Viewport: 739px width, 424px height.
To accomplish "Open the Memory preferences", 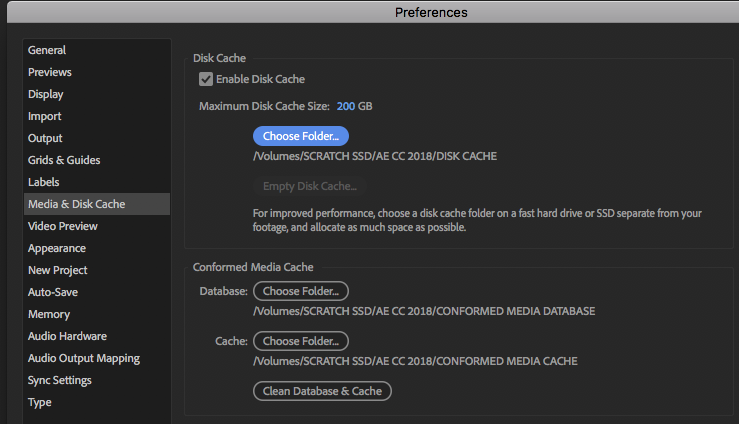I will 49,314.
